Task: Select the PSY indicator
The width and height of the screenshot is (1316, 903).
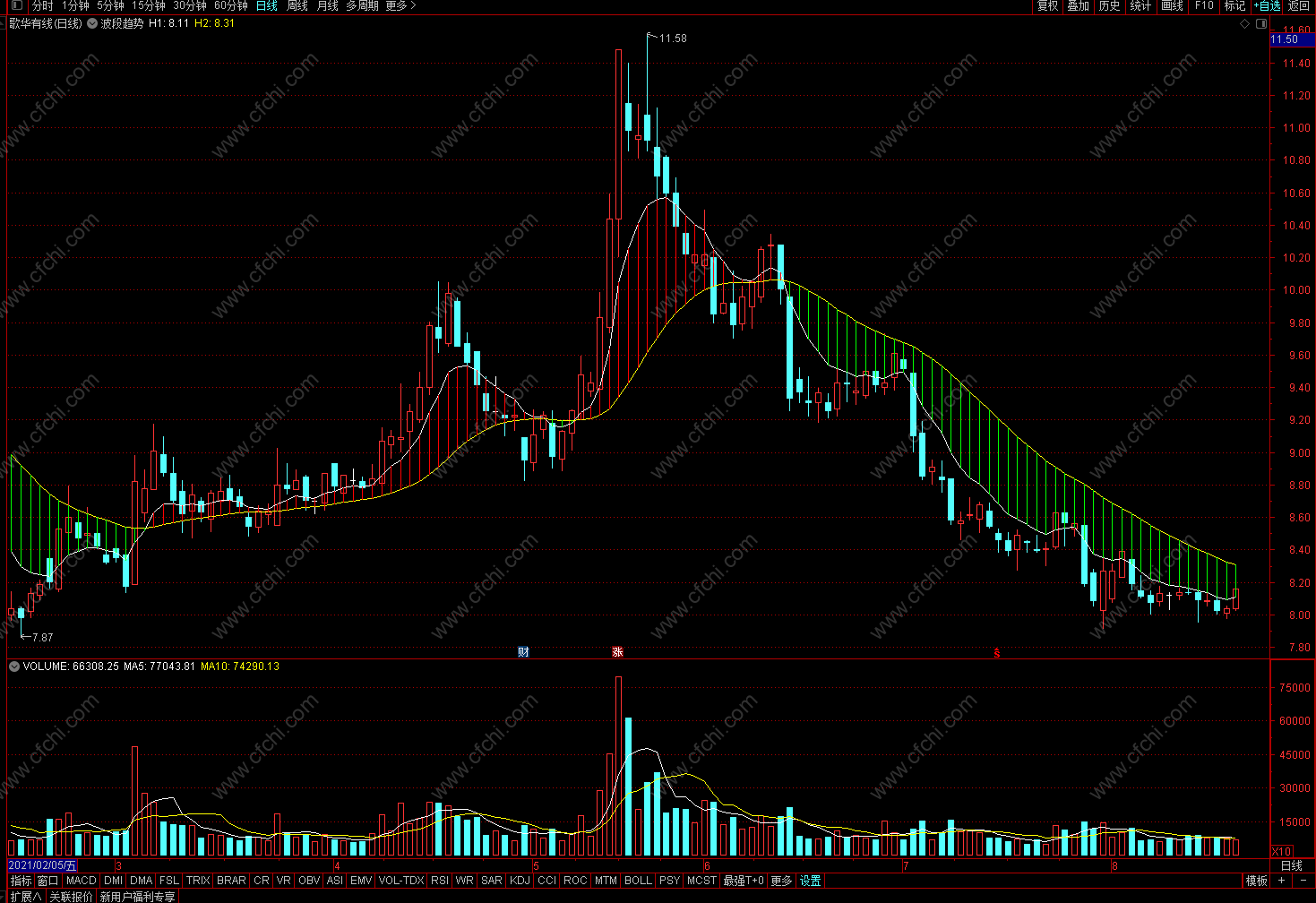Action: 669,881
